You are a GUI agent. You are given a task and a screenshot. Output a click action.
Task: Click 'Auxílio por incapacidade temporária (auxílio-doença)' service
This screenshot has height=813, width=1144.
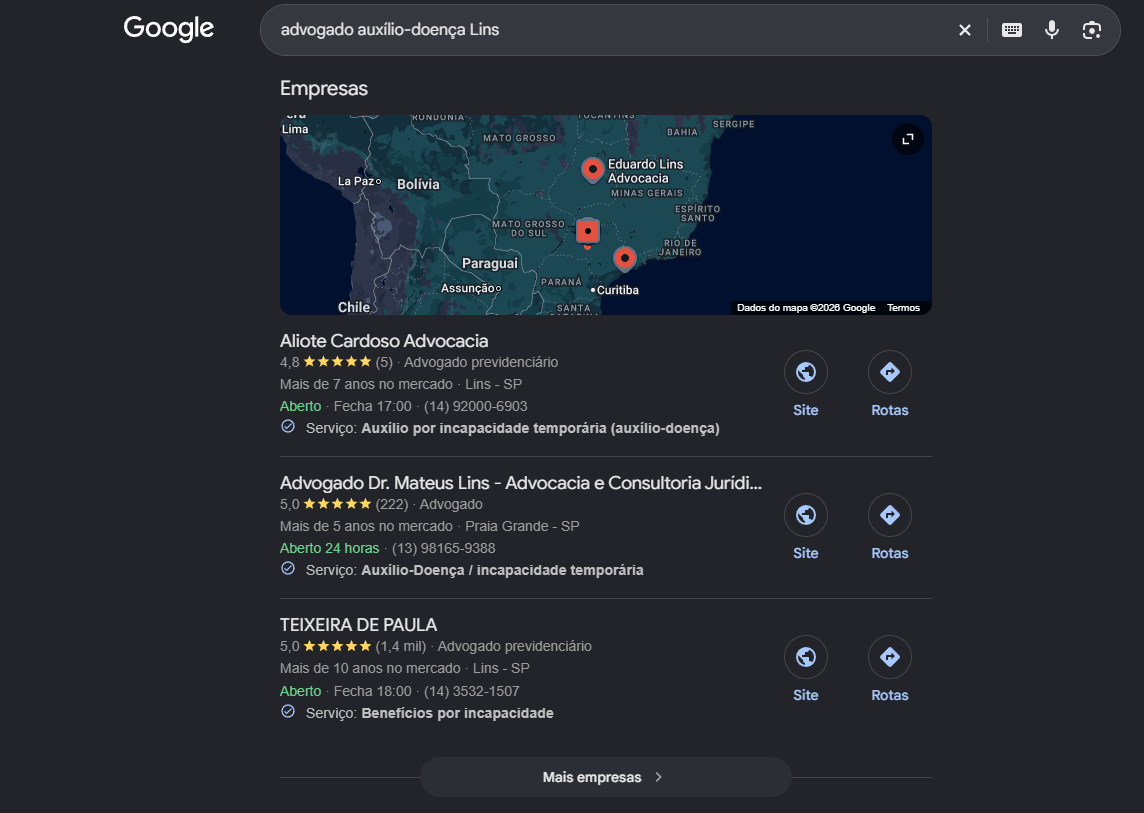541,428
